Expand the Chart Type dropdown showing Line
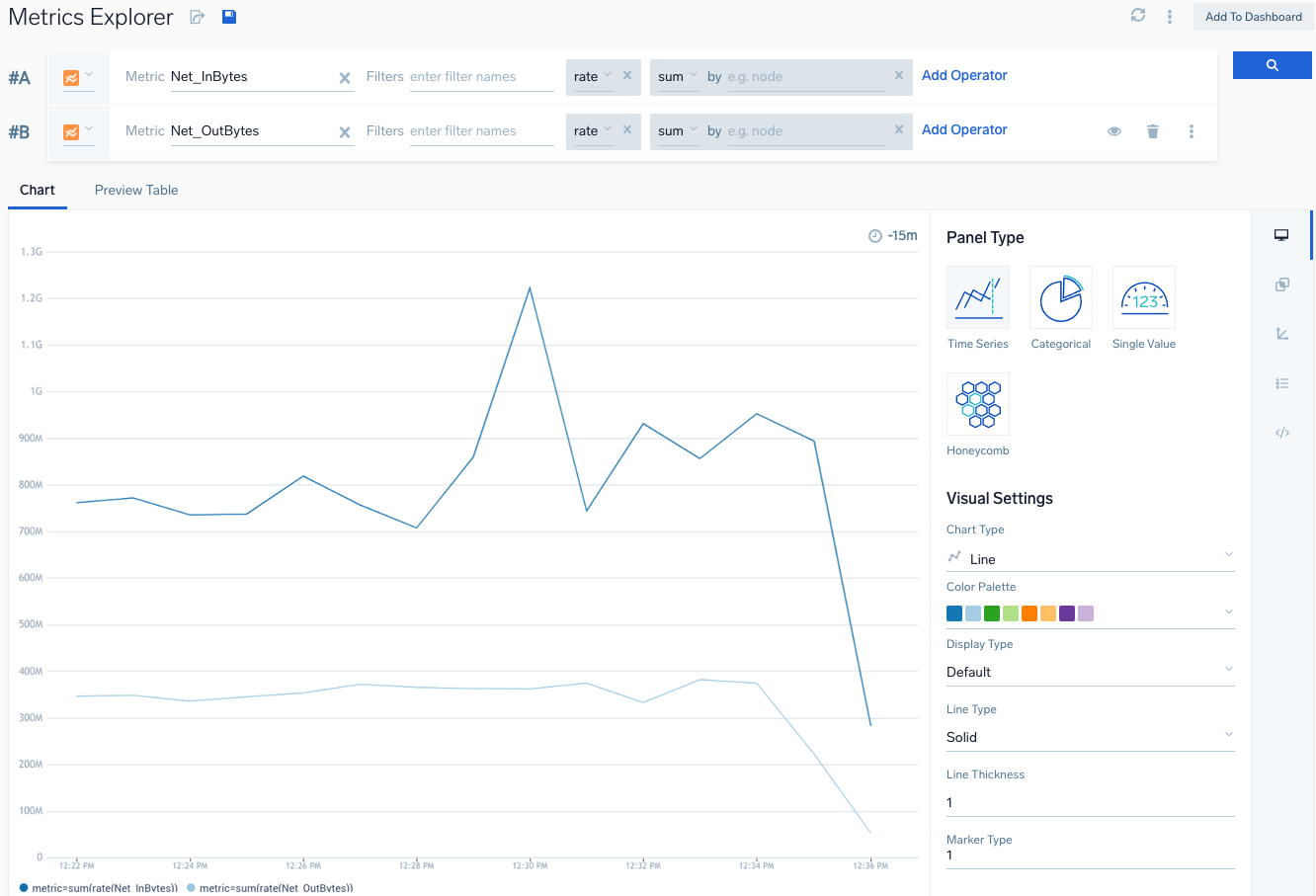Viewport: 1316px width, 896px height. (1090, 558)
